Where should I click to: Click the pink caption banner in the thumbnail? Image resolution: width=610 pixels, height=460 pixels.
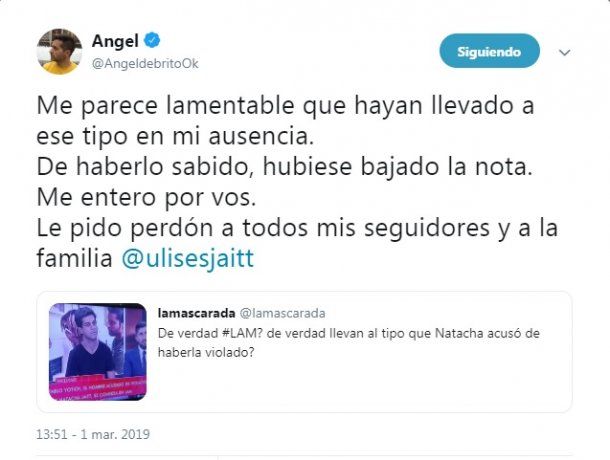(98, 387)
